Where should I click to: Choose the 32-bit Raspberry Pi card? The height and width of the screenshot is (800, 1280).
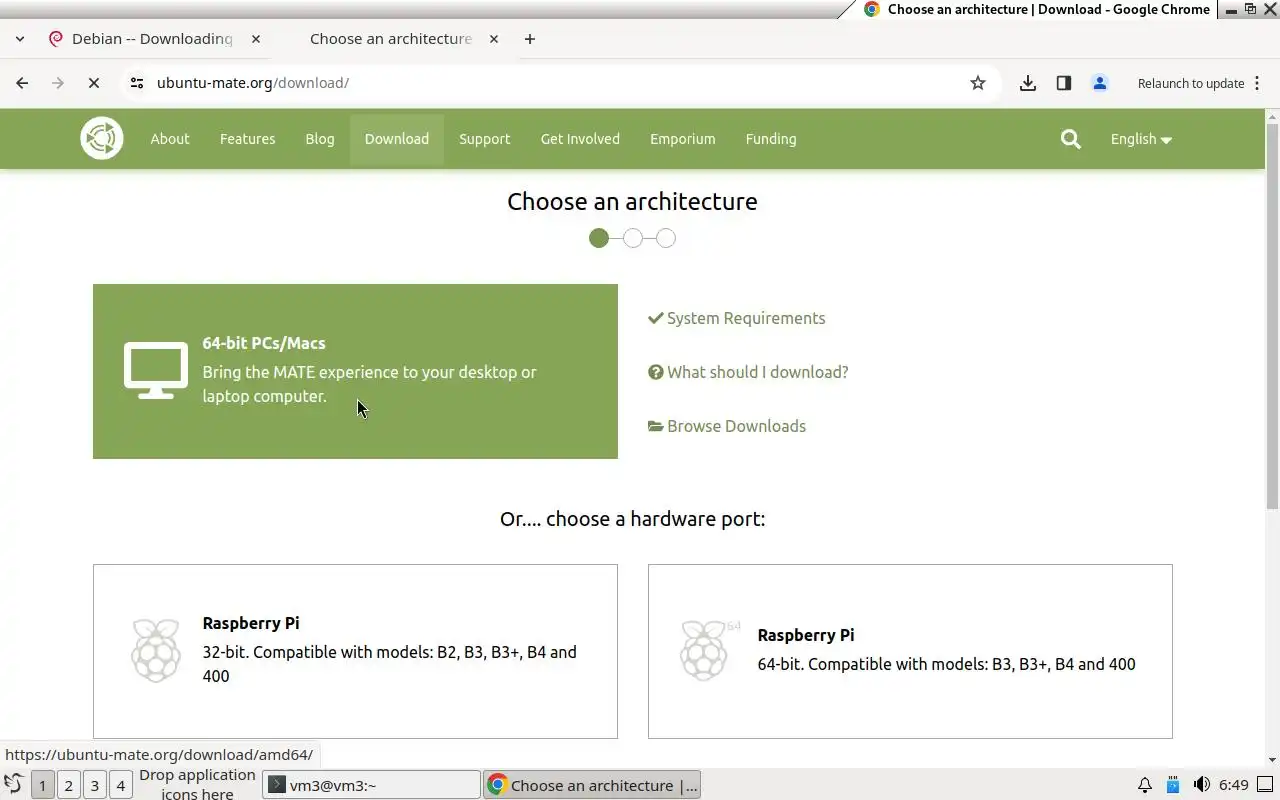coord(355,651)
